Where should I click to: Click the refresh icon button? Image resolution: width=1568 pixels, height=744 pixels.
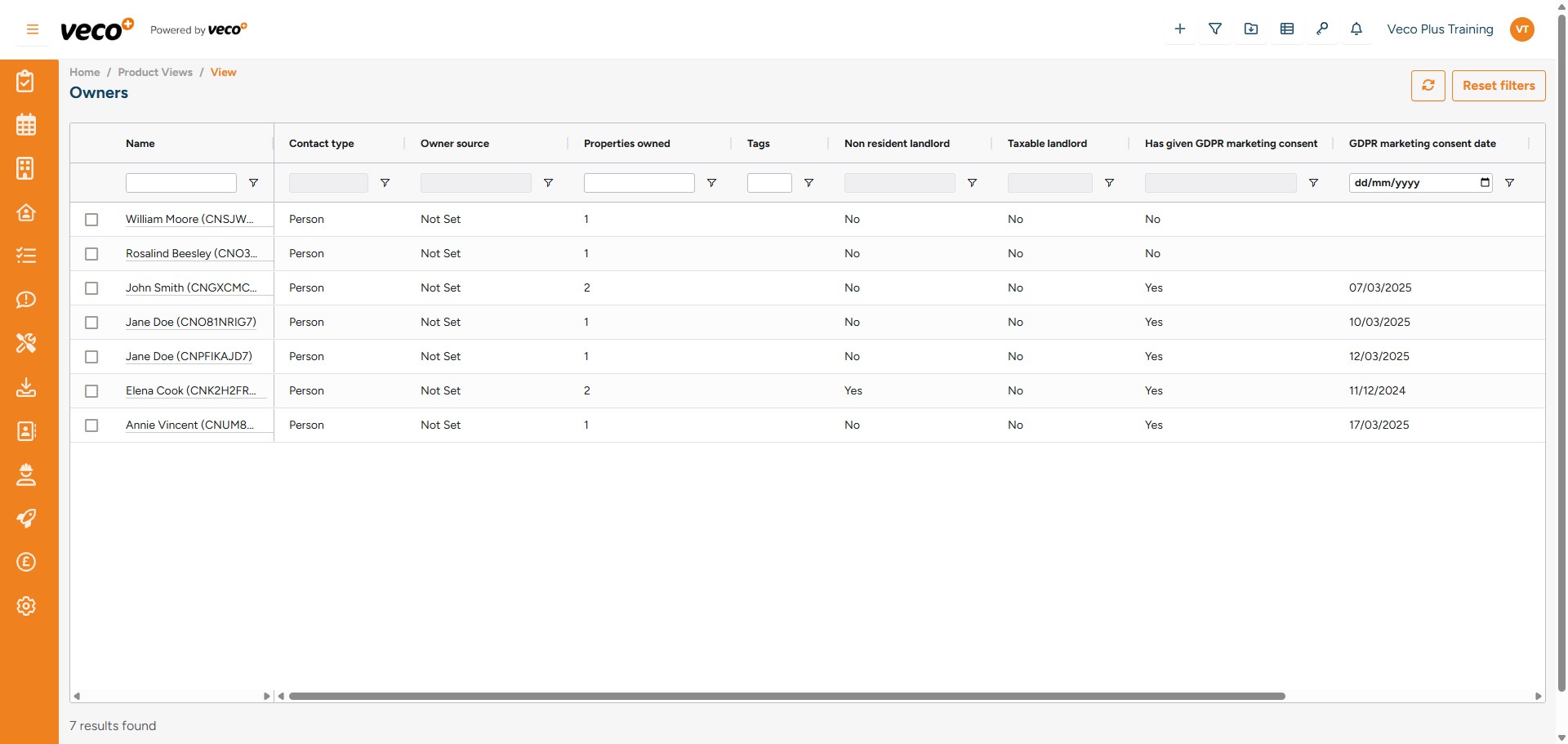(x=1428, y=86)
